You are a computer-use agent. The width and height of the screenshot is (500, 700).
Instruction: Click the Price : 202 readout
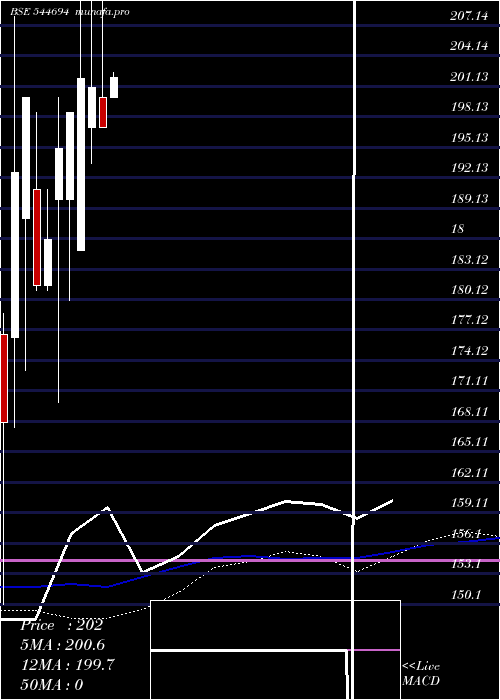(62, 625)
